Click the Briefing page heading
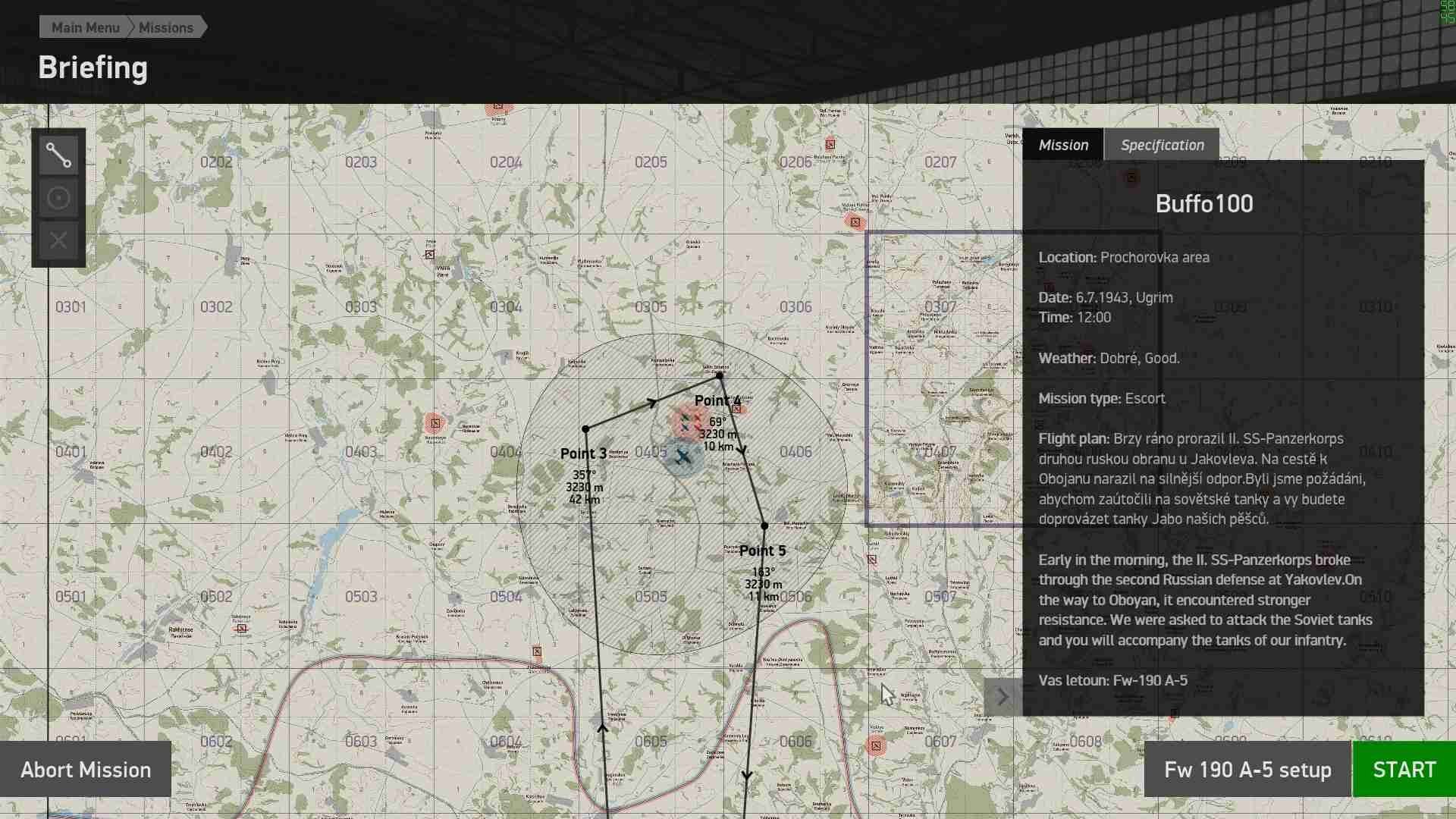The width and height of the screenshot is (1456, 819). pos(93,67)
